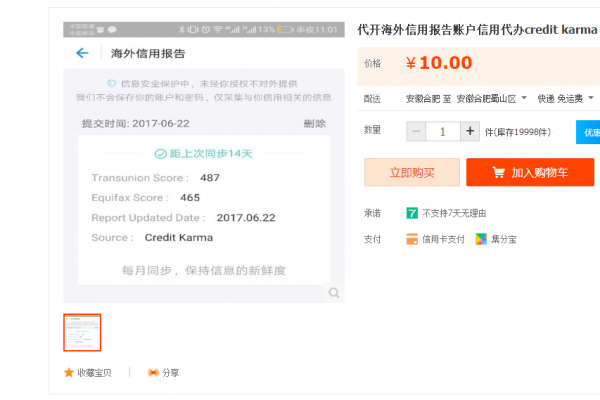Click the 海外信用报告 page heading
Screen dimensions: 600x400
tap(148, 53)
